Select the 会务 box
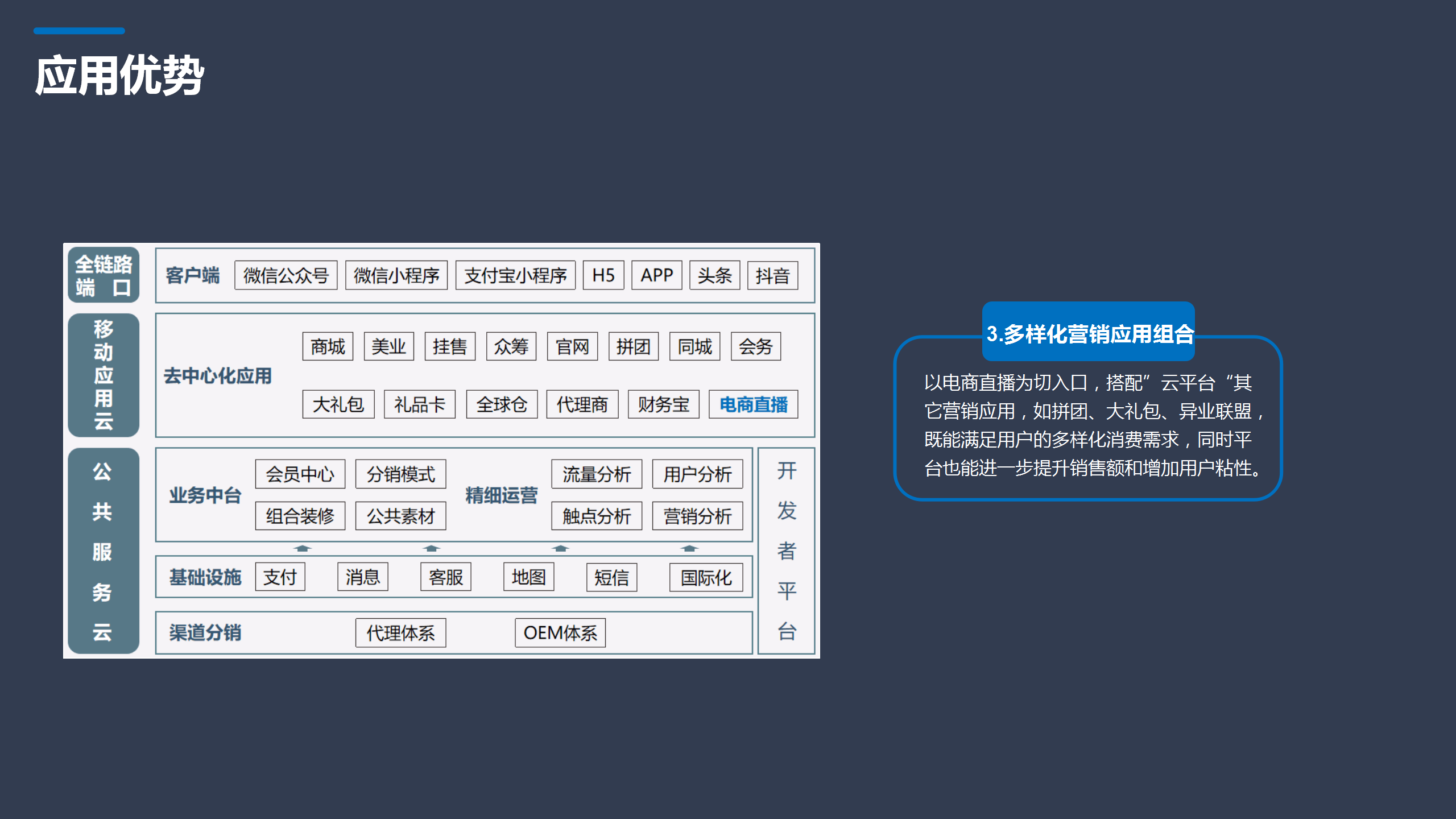Screen dimensions: 1456x819 point(756,346)
